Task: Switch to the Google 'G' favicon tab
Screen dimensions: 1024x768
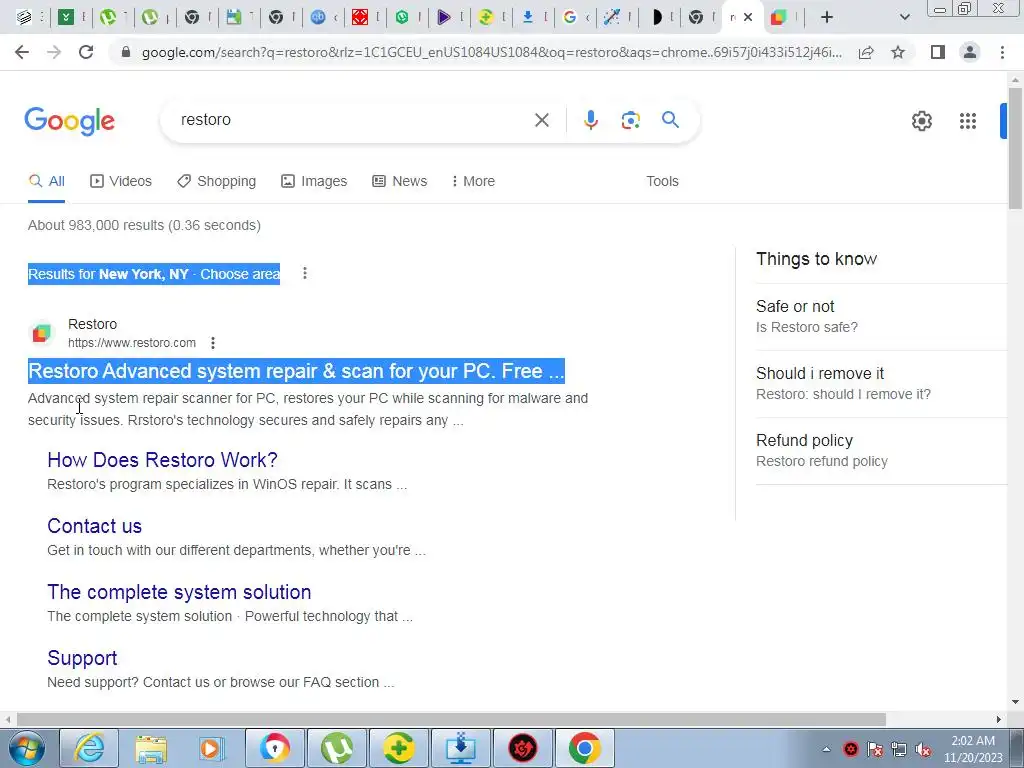Action: click(x=569, y=17)
